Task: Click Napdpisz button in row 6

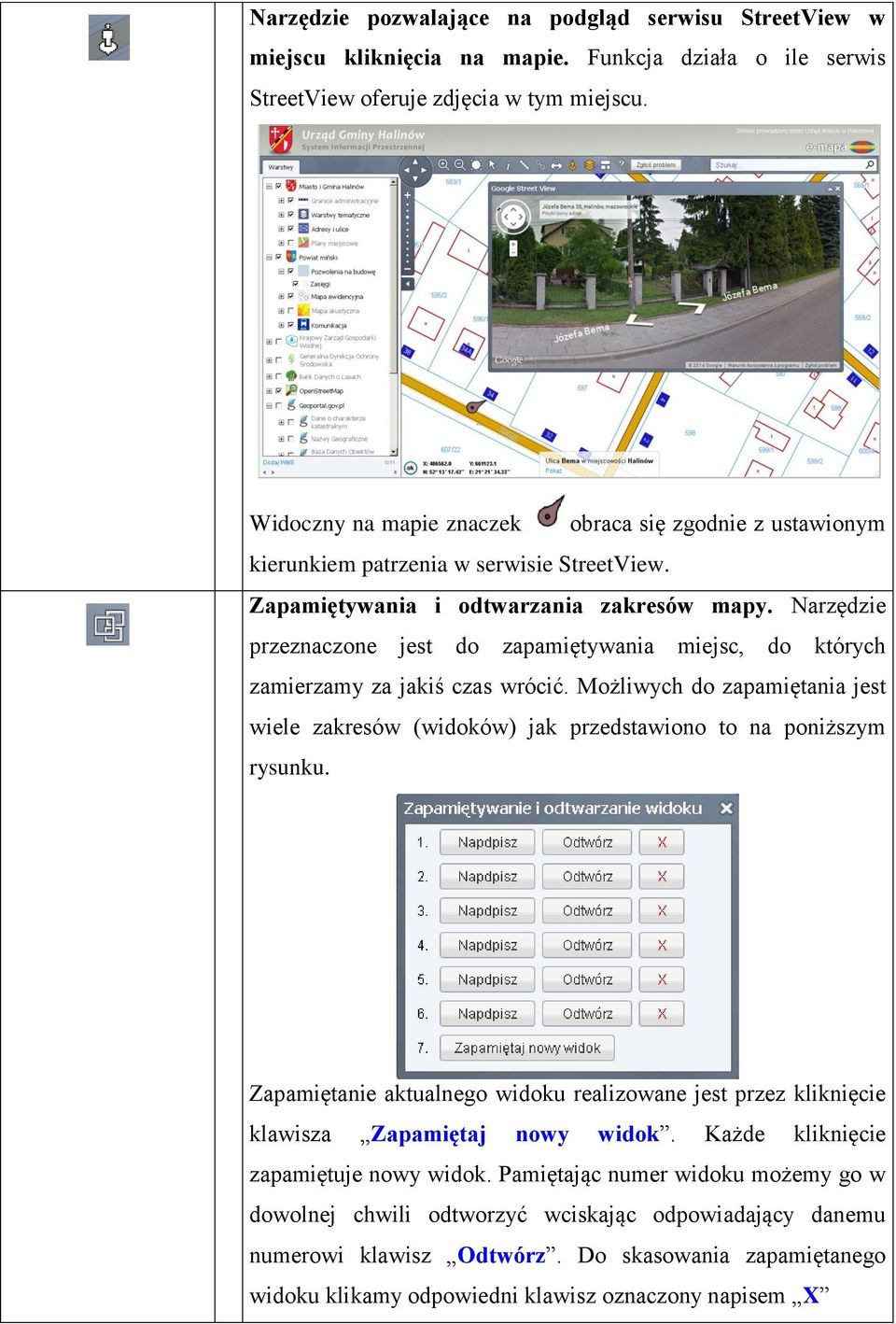Action: (x=487, y=1014)
